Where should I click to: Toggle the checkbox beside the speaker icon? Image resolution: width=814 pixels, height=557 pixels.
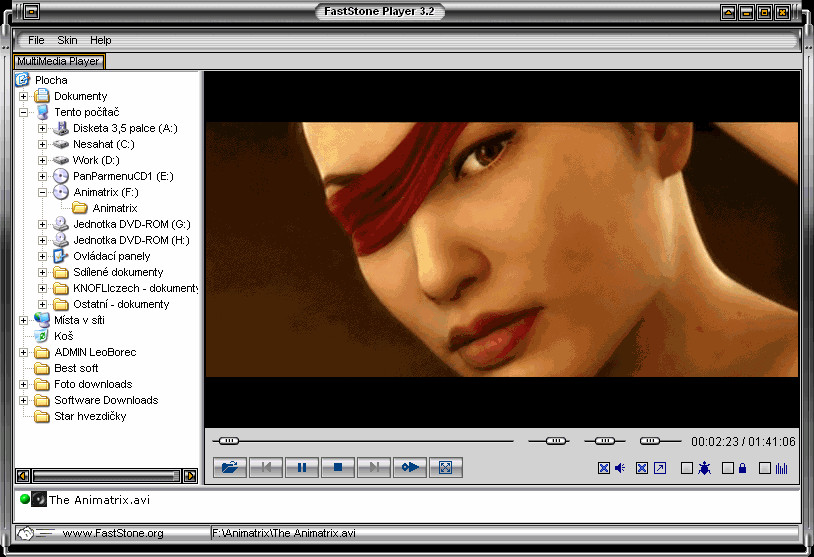604,468
